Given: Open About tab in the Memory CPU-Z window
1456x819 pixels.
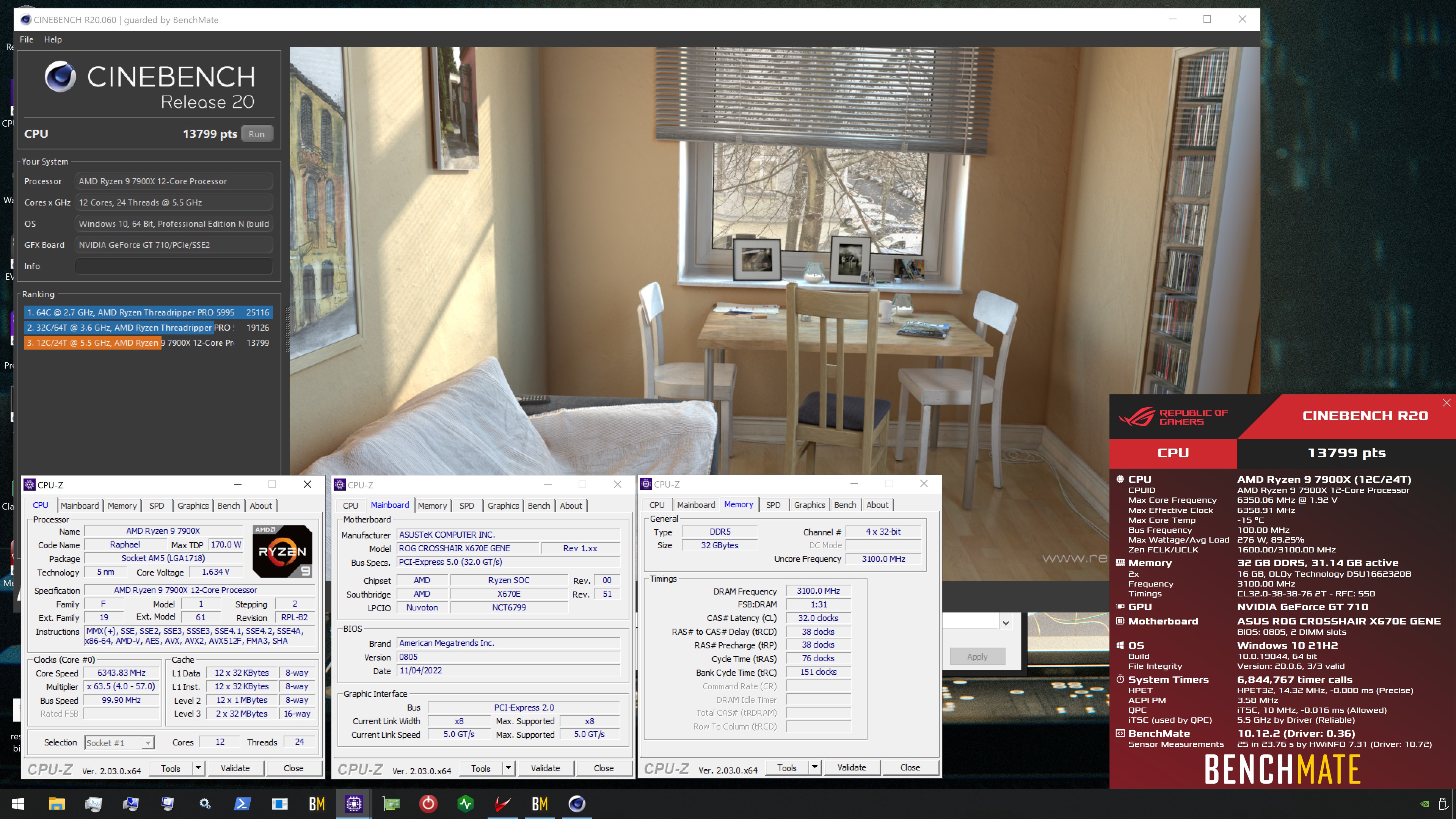Looking at the screenshot, I should coord(877,505).
